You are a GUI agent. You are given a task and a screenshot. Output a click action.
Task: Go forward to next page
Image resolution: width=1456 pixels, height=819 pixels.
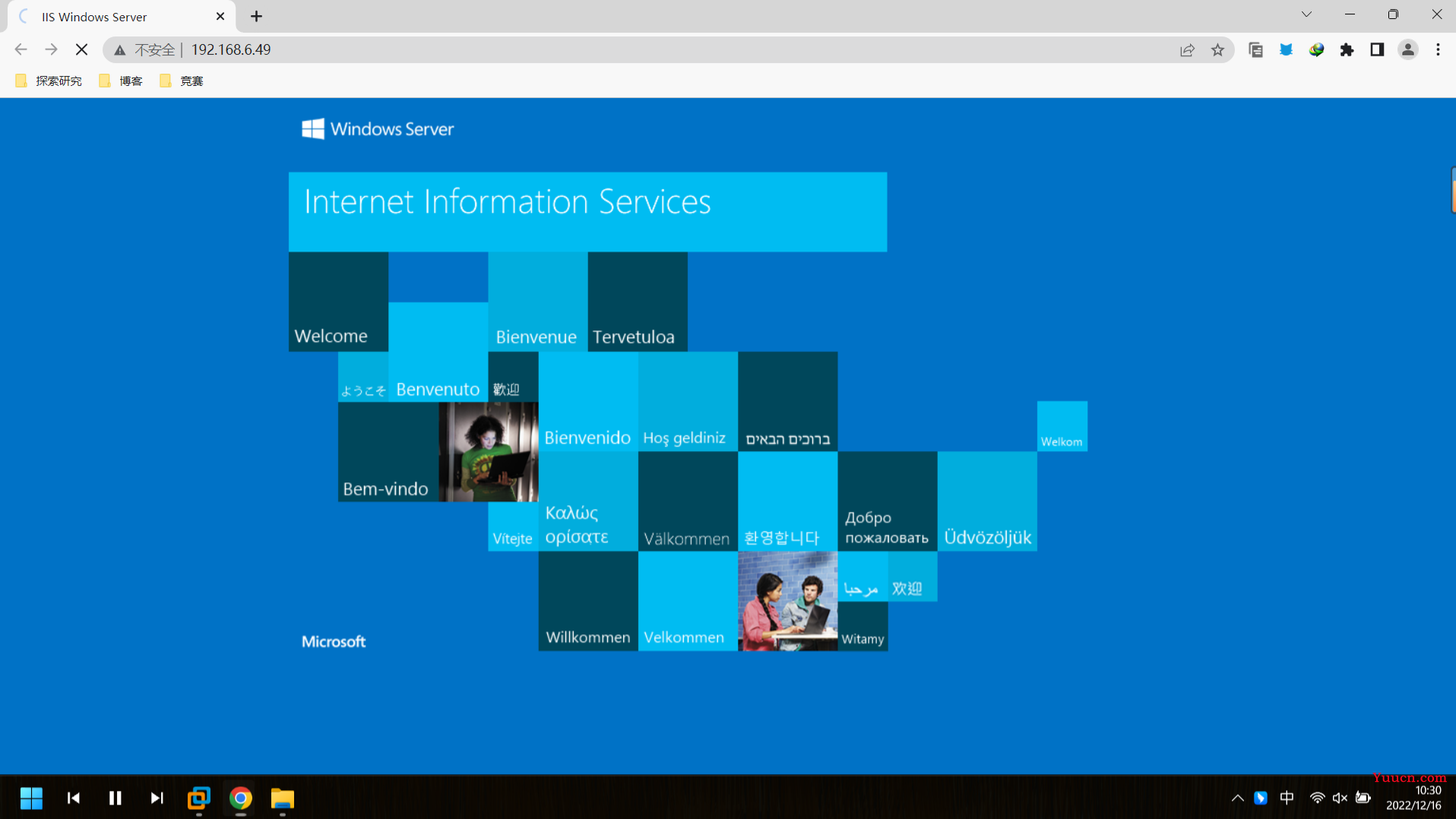coord(51,49)
